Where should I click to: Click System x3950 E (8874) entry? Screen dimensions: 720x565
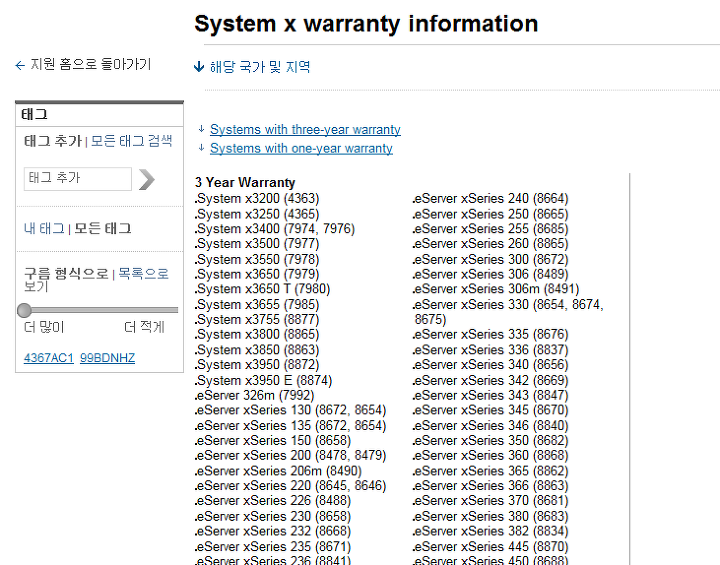tap(263, 380)
